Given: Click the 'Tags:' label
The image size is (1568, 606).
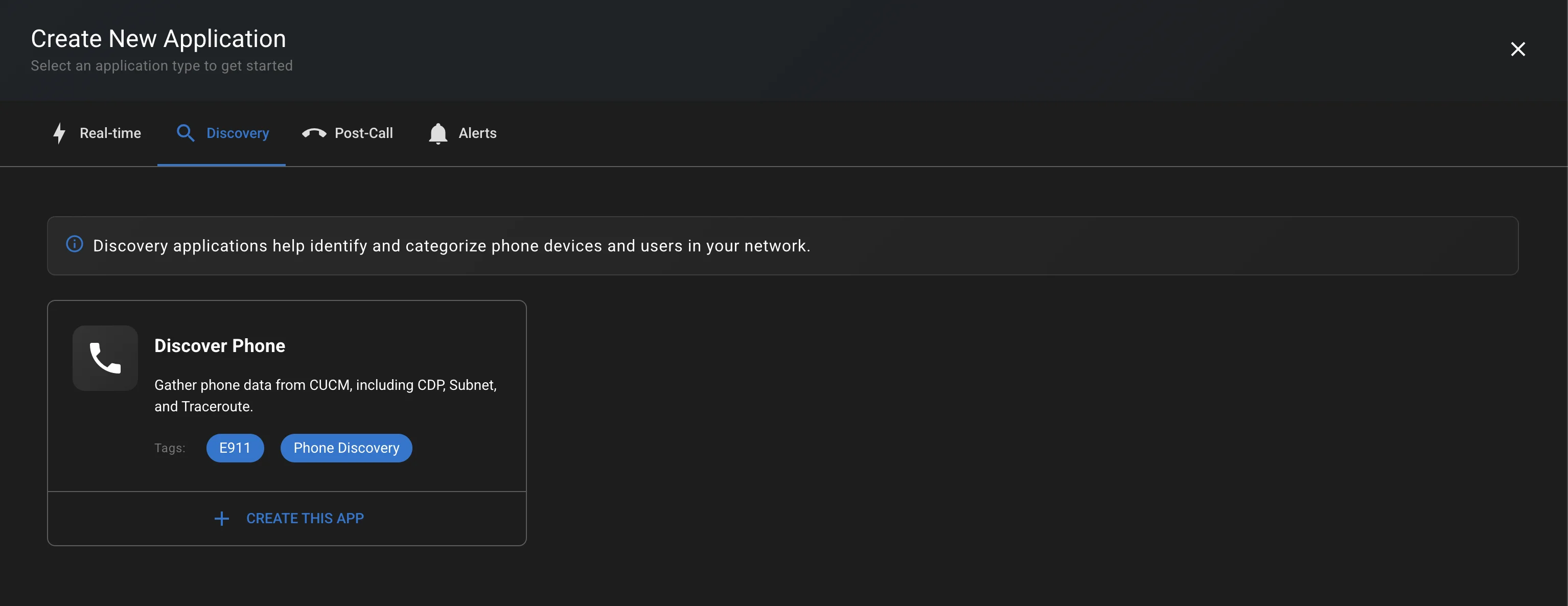Looking at the screenshot, I should (170, 449).
